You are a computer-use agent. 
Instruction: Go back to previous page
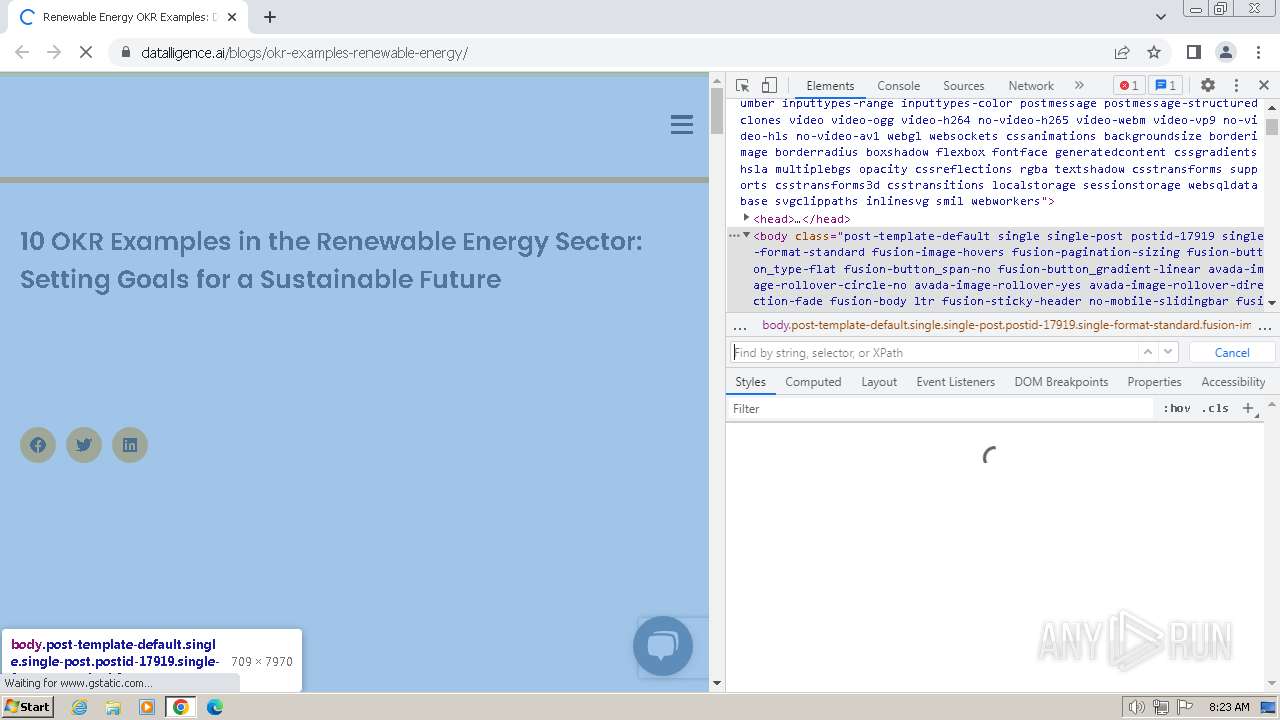[22, 52]
